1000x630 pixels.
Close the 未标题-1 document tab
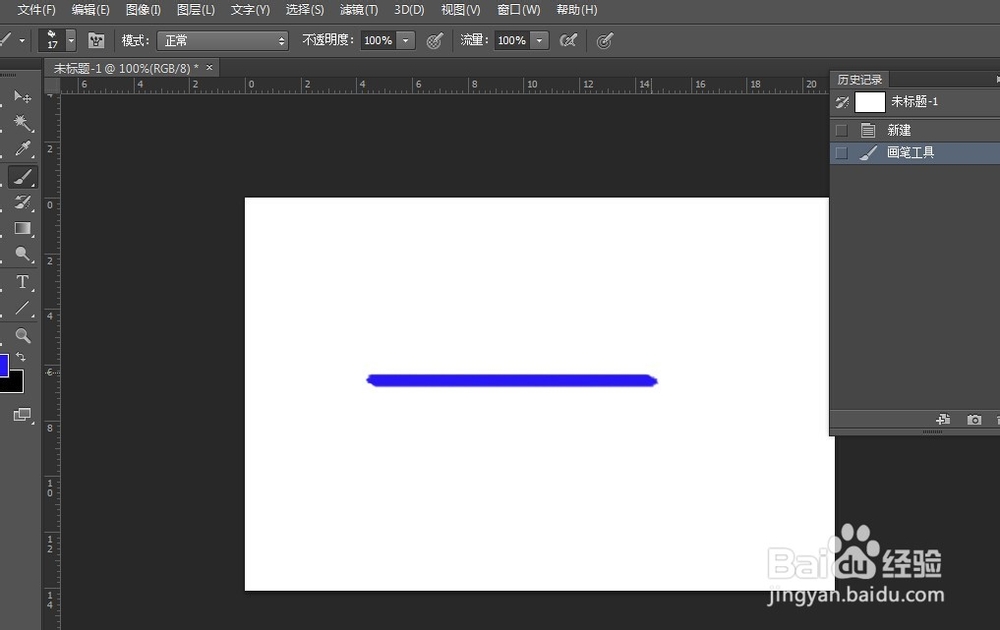(209, 68)
